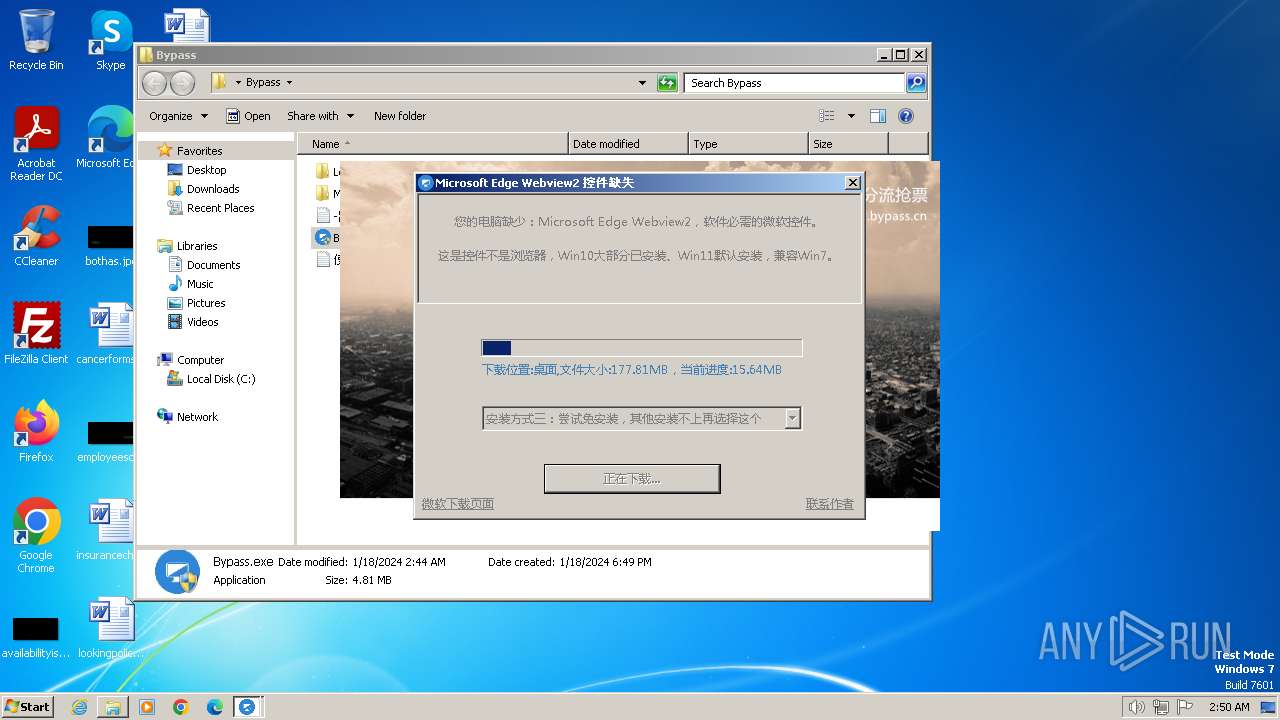Sort by the Name column header

click(x=432, y=144)
